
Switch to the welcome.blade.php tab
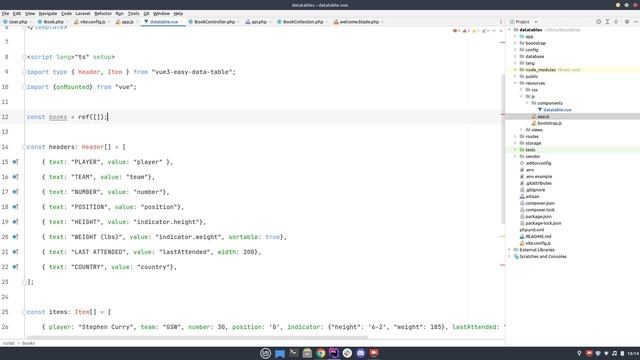click(357, 22)
